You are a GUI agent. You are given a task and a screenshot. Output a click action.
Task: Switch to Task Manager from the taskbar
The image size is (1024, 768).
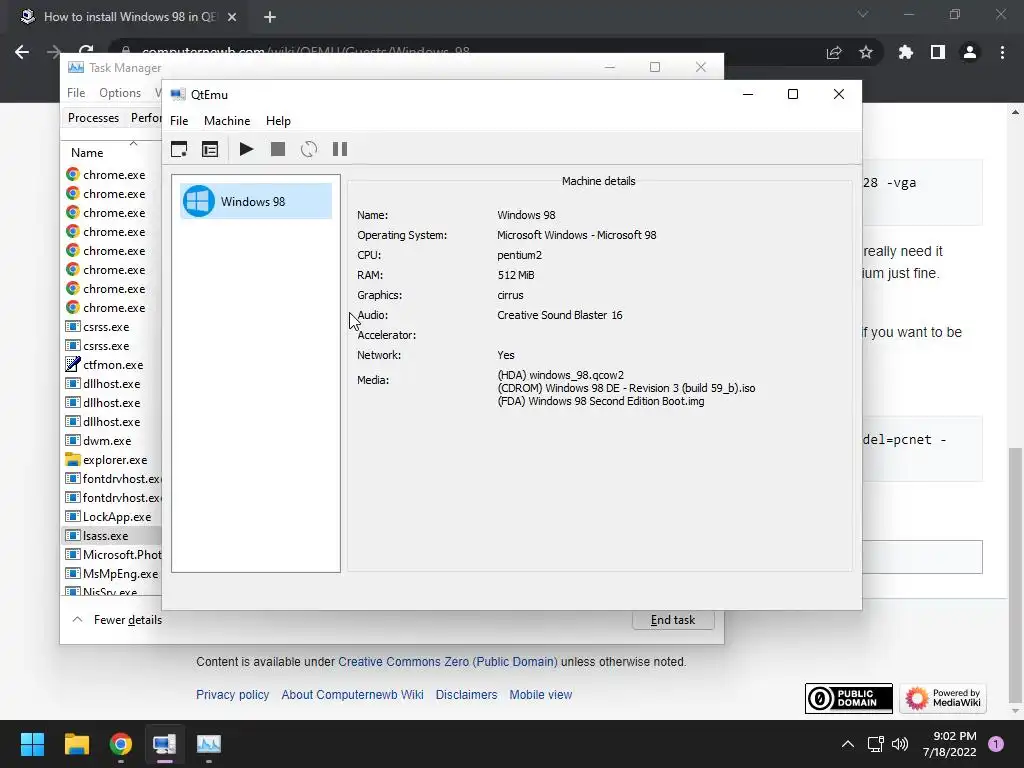tap(209, 744)
